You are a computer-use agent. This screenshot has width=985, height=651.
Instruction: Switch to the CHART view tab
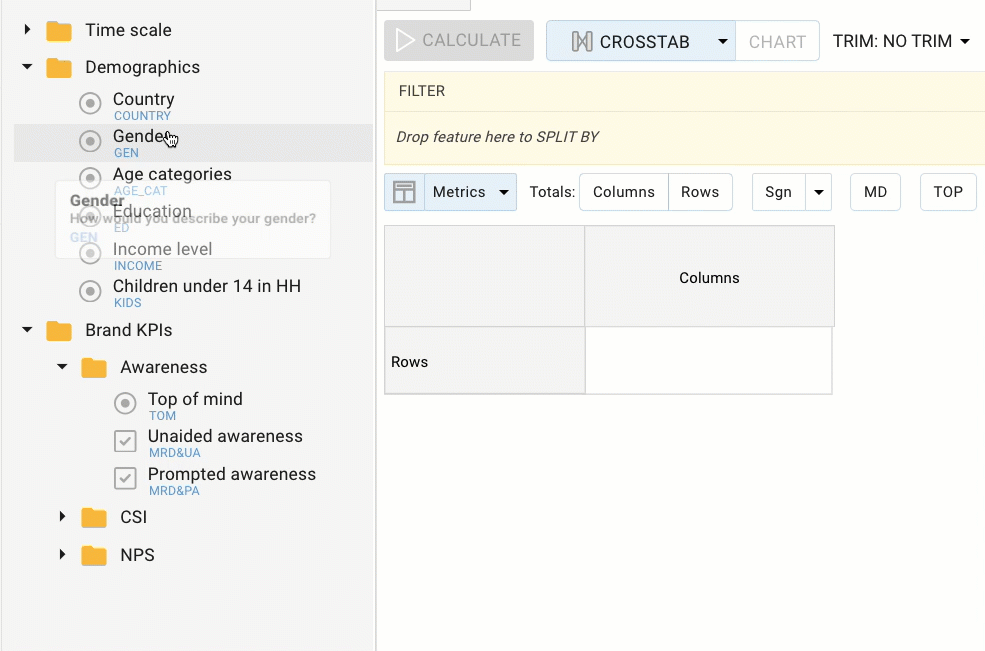[777, 41]
